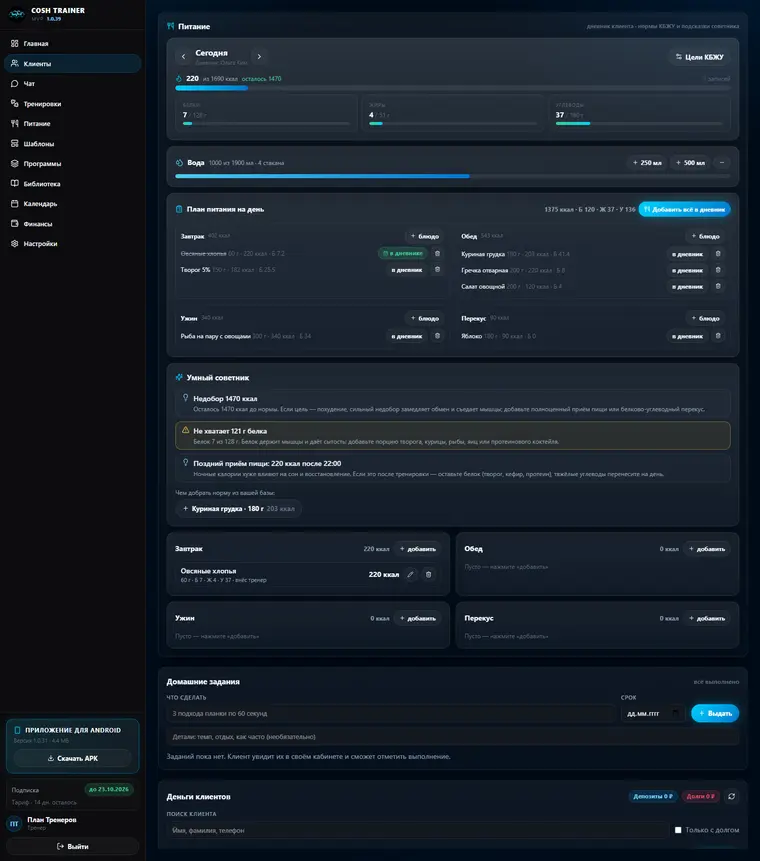Click the Cosh Trainer logo icon

pyautogui.click(x=17, y=14)
